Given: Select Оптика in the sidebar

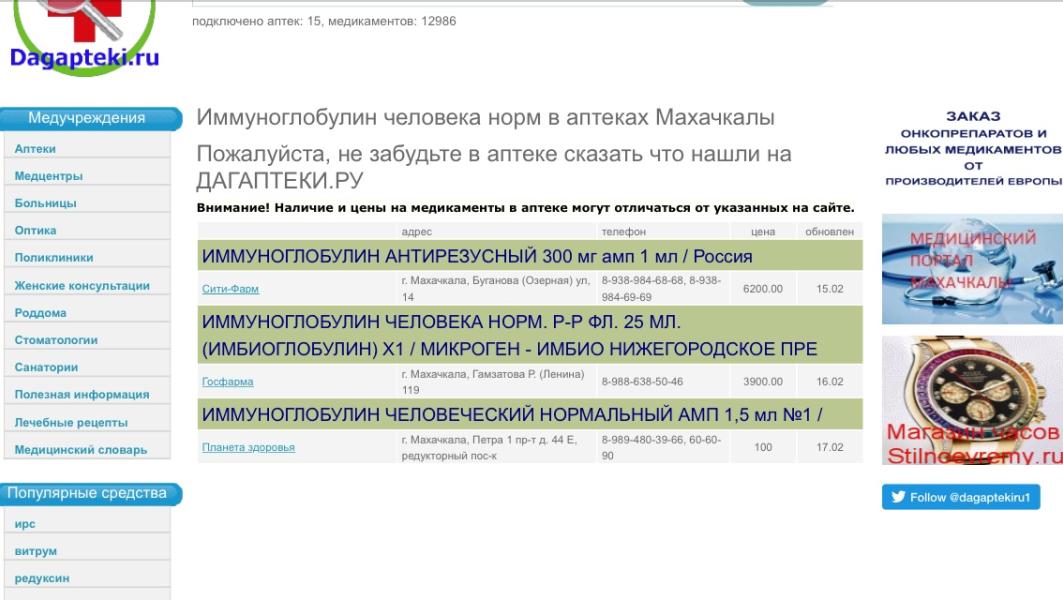Looking at the screenshot, I should pos(36,230).
